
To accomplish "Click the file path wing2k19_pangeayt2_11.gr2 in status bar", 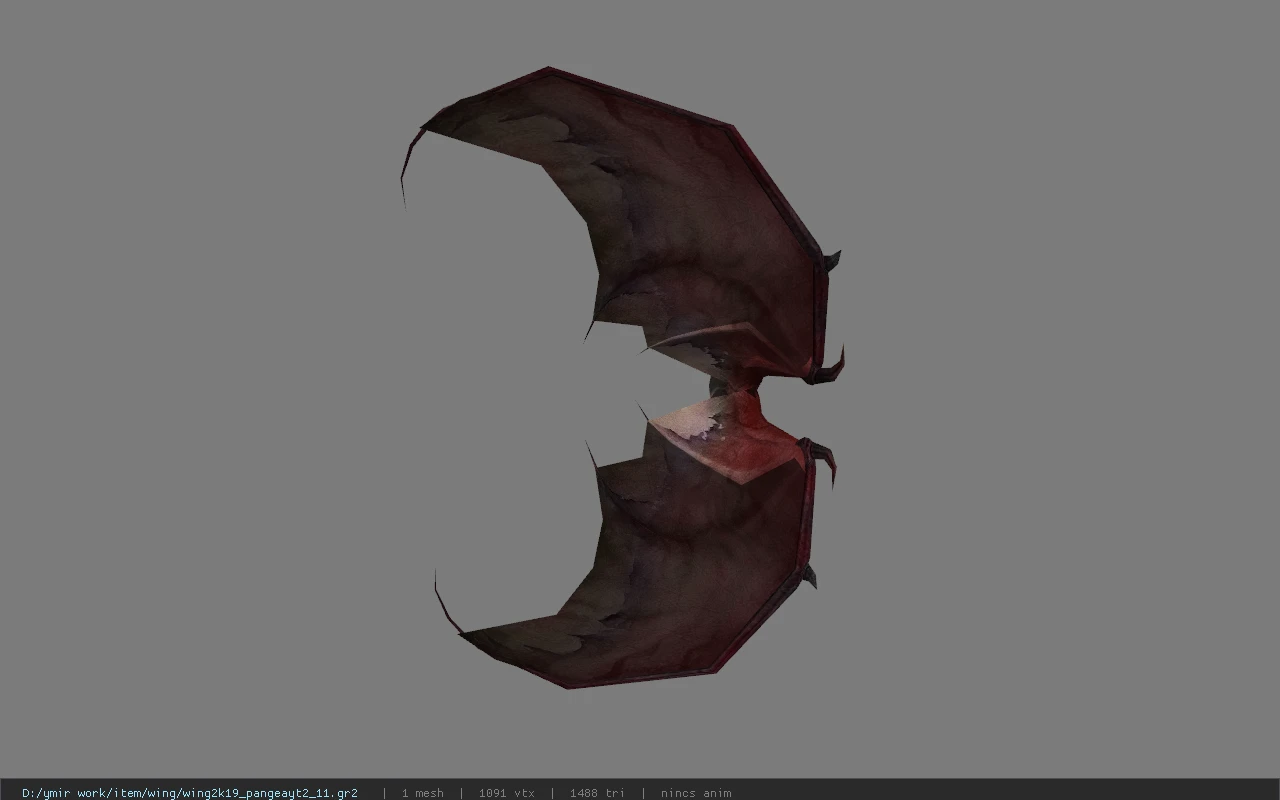I will click(x=190, y=793).
